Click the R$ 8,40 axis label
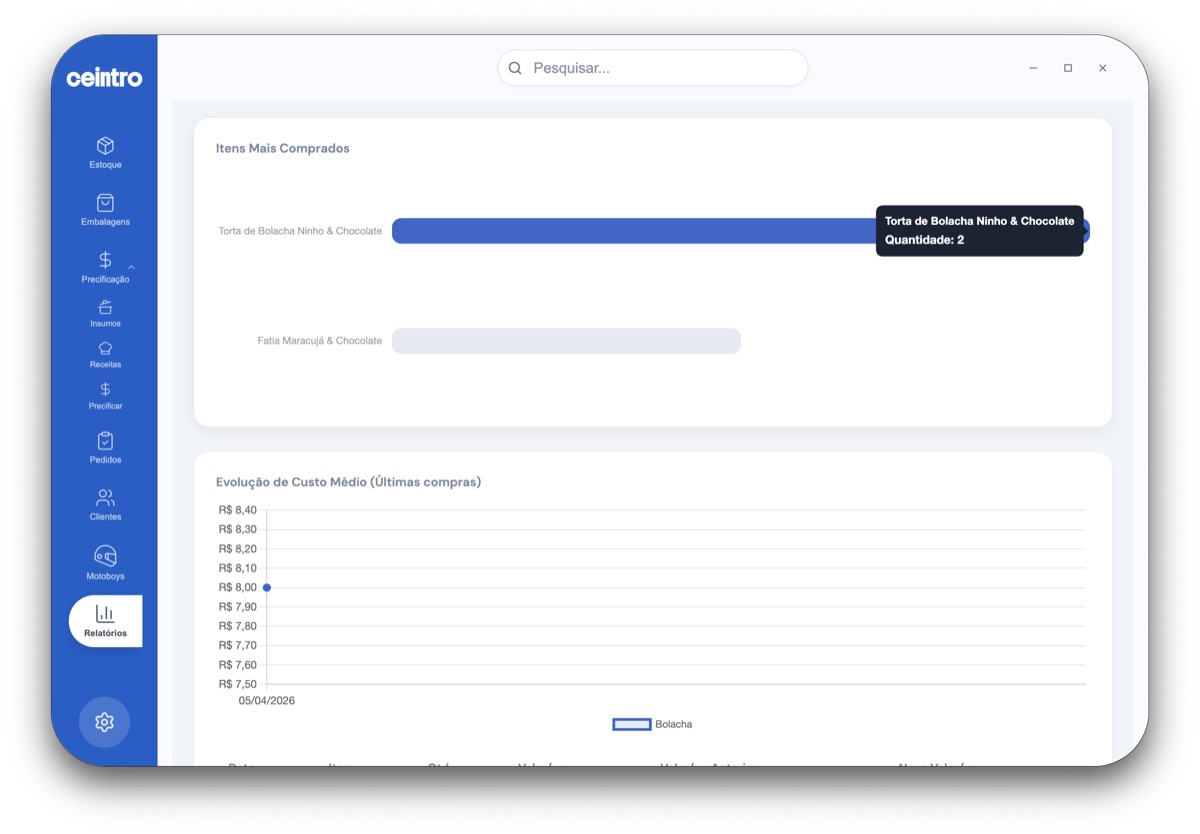The height and width of the screenshot is (834, 1200). [x=238, y=510]
